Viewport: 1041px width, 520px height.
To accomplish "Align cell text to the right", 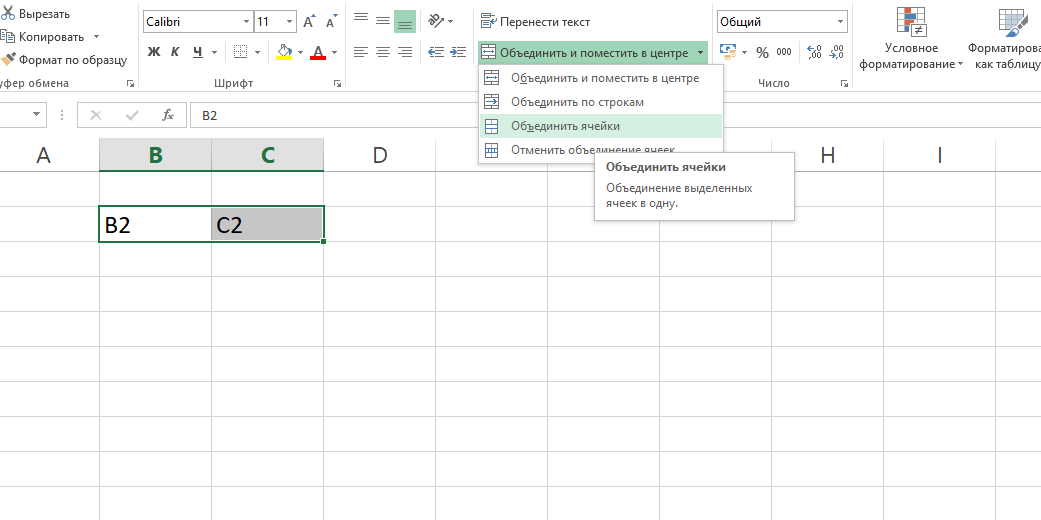I will point(404,52).
